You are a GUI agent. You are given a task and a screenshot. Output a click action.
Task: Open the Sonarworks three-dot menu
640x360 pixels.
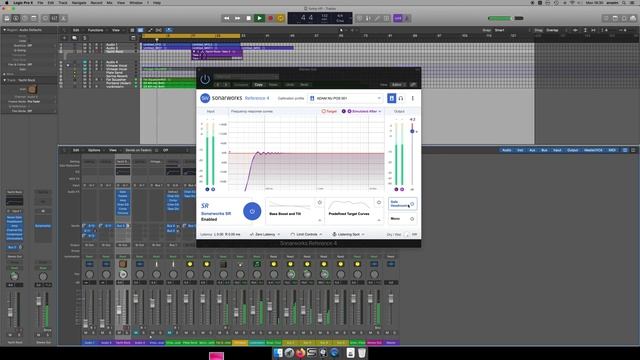[413, 98]
